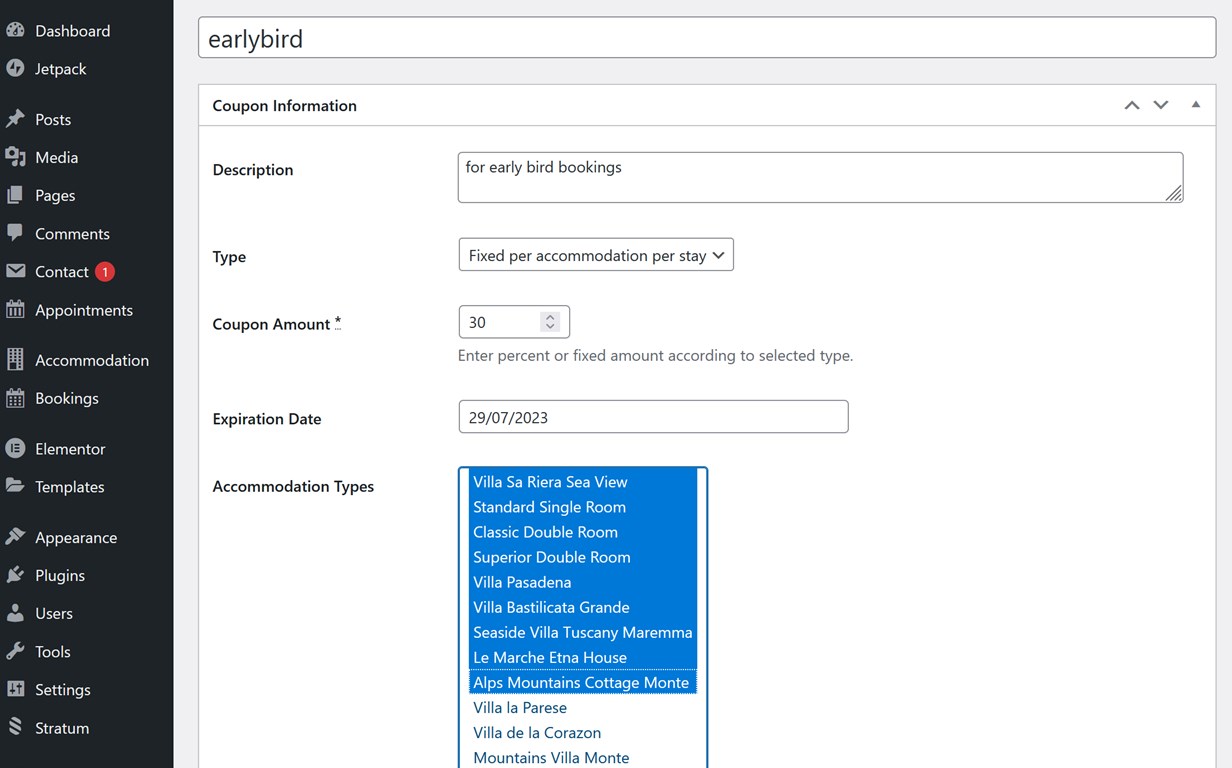
Task: Click the Posts pushpin icon
Action: [x=15, y=119]
